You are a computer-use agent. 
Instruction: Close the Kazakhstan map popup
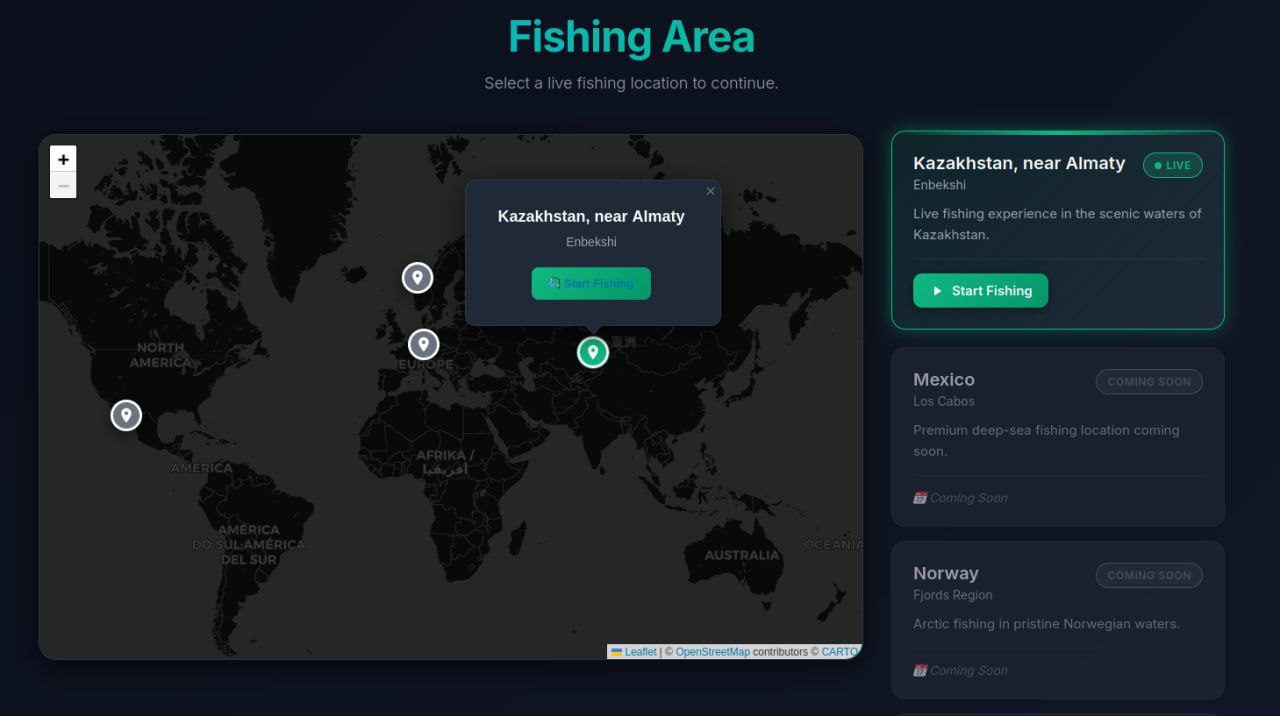tap(711, 191)
